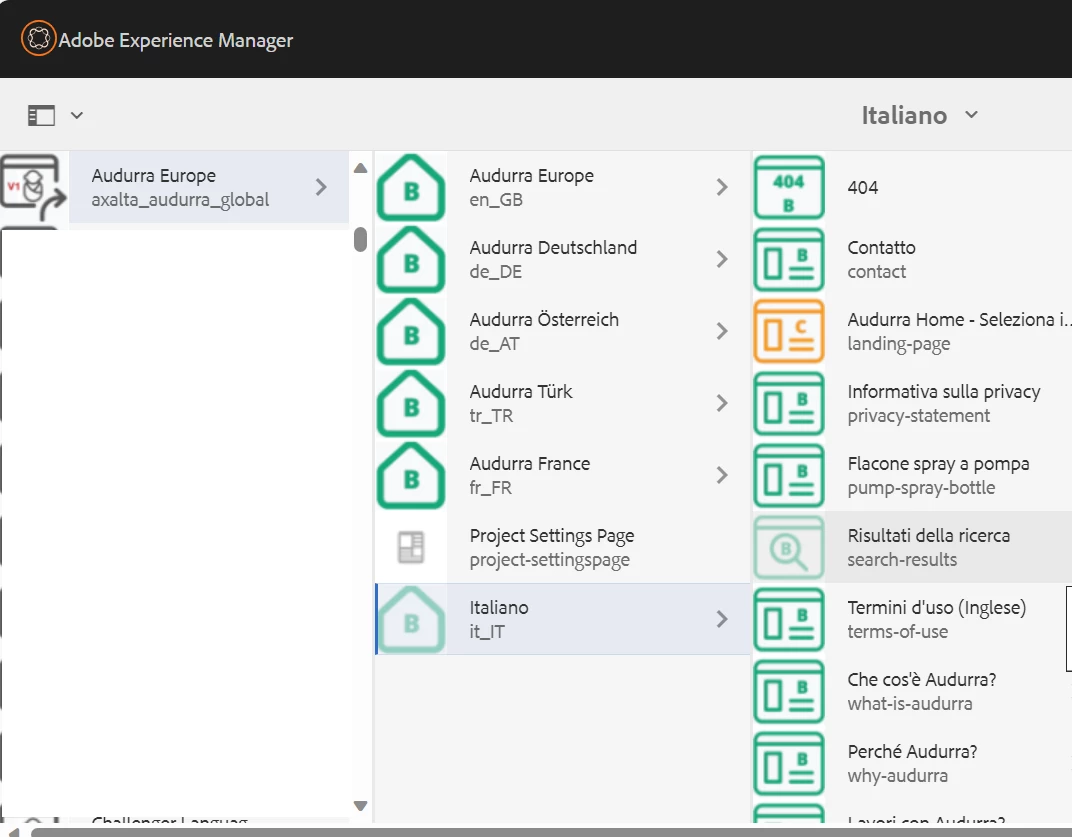Click the Informativa sulla privacy title
This screenshot has width=1072, height=837.
pyautogui.click(x=943, y=392)
